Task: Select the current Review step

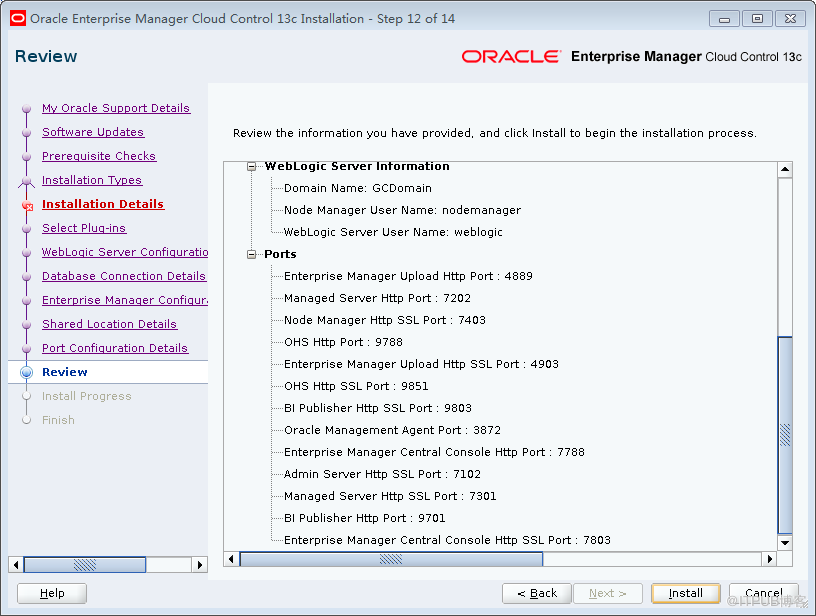Action: (x=65, y=372)
